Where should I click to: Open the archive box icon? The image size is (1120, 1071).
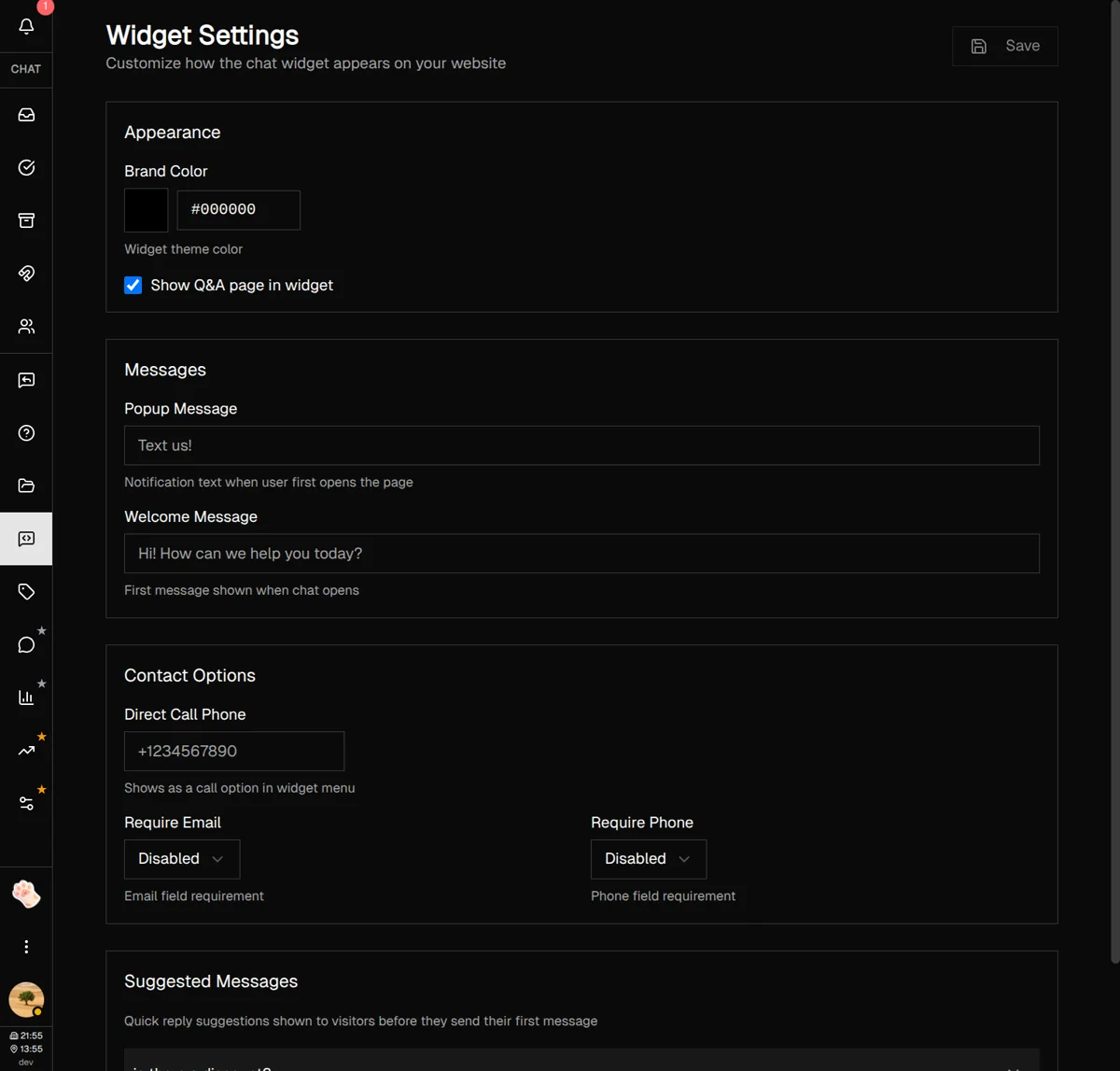[26, 220]
